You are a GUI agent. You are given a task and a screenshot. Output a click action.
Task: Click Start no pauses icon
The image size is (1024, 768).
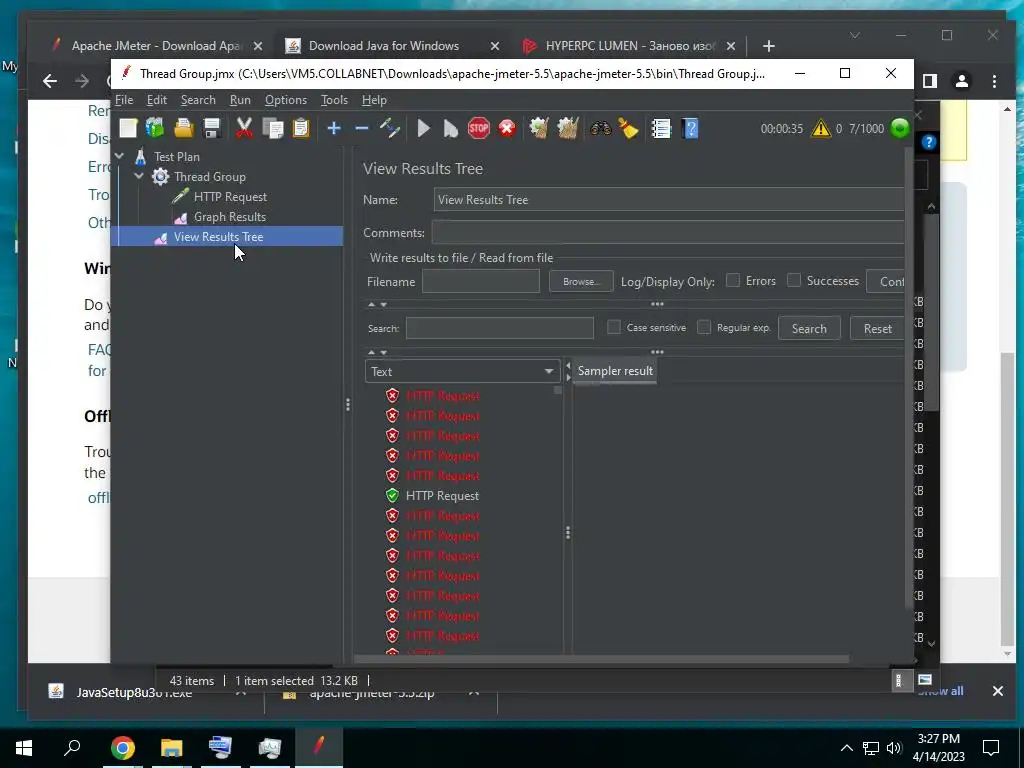pos(451,128)
